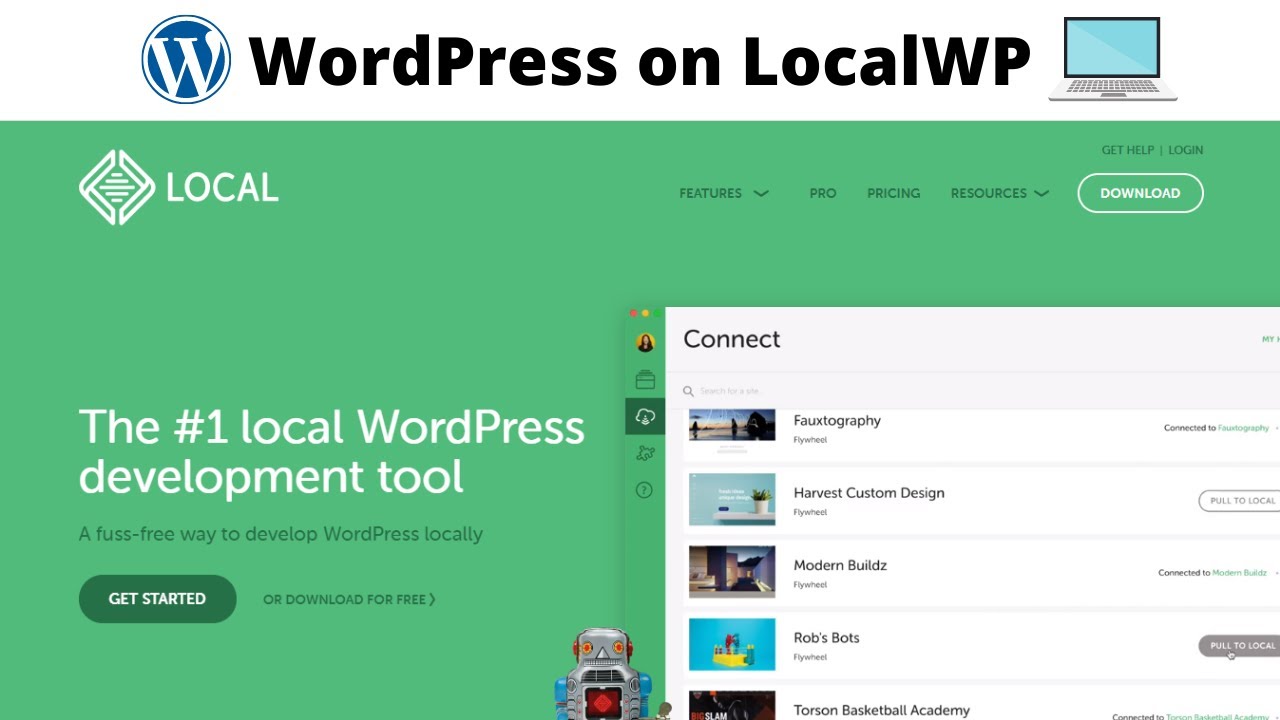Image resolution: width=1280 pixels, height=720 pixels.
Task: Expand the Resources menu chevron
Action: coord(1041,193)
